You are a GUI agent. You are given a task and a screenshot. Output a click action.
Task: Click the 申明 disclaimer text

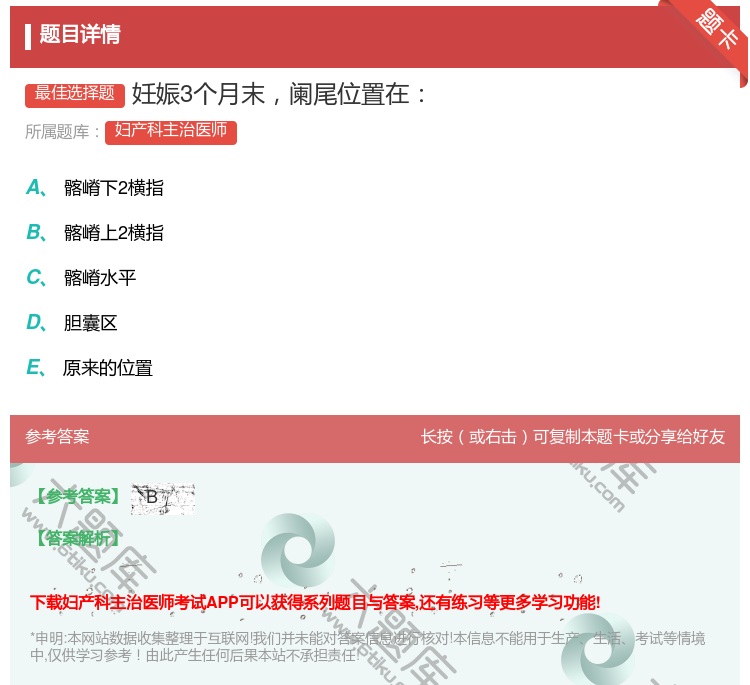tap(367, 646)
